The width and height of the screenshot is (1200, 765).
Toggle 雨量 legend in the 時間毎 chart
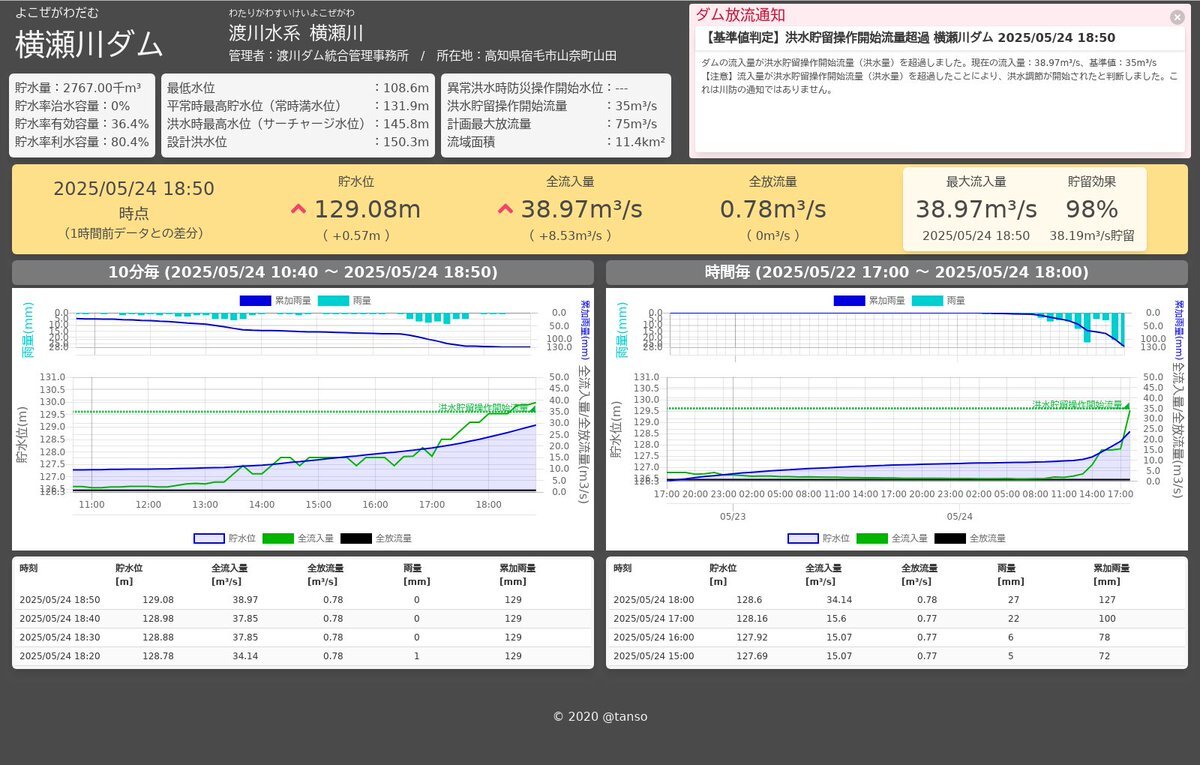[x=944, y=300]
